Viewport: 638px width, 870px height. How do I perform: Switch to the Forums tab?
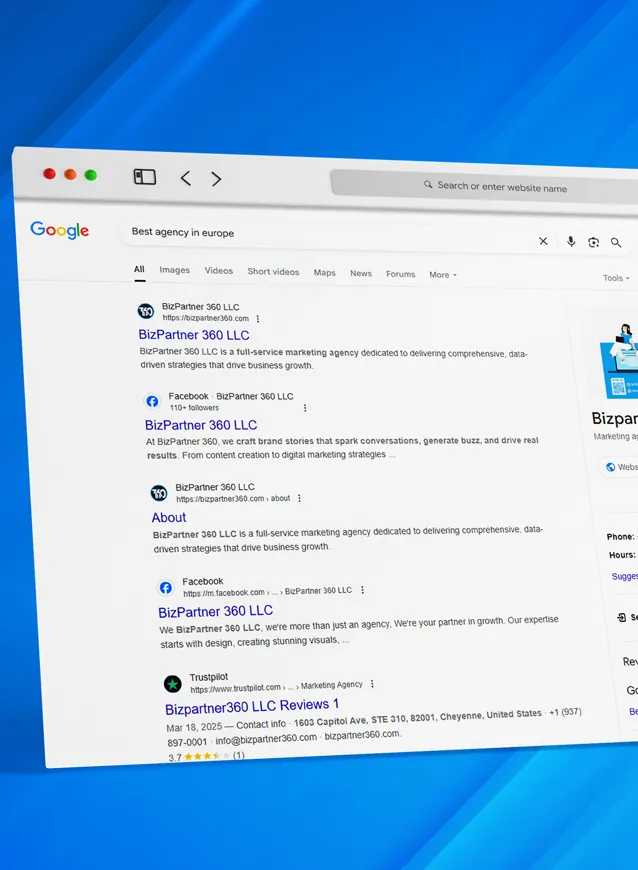pos(401,274)
